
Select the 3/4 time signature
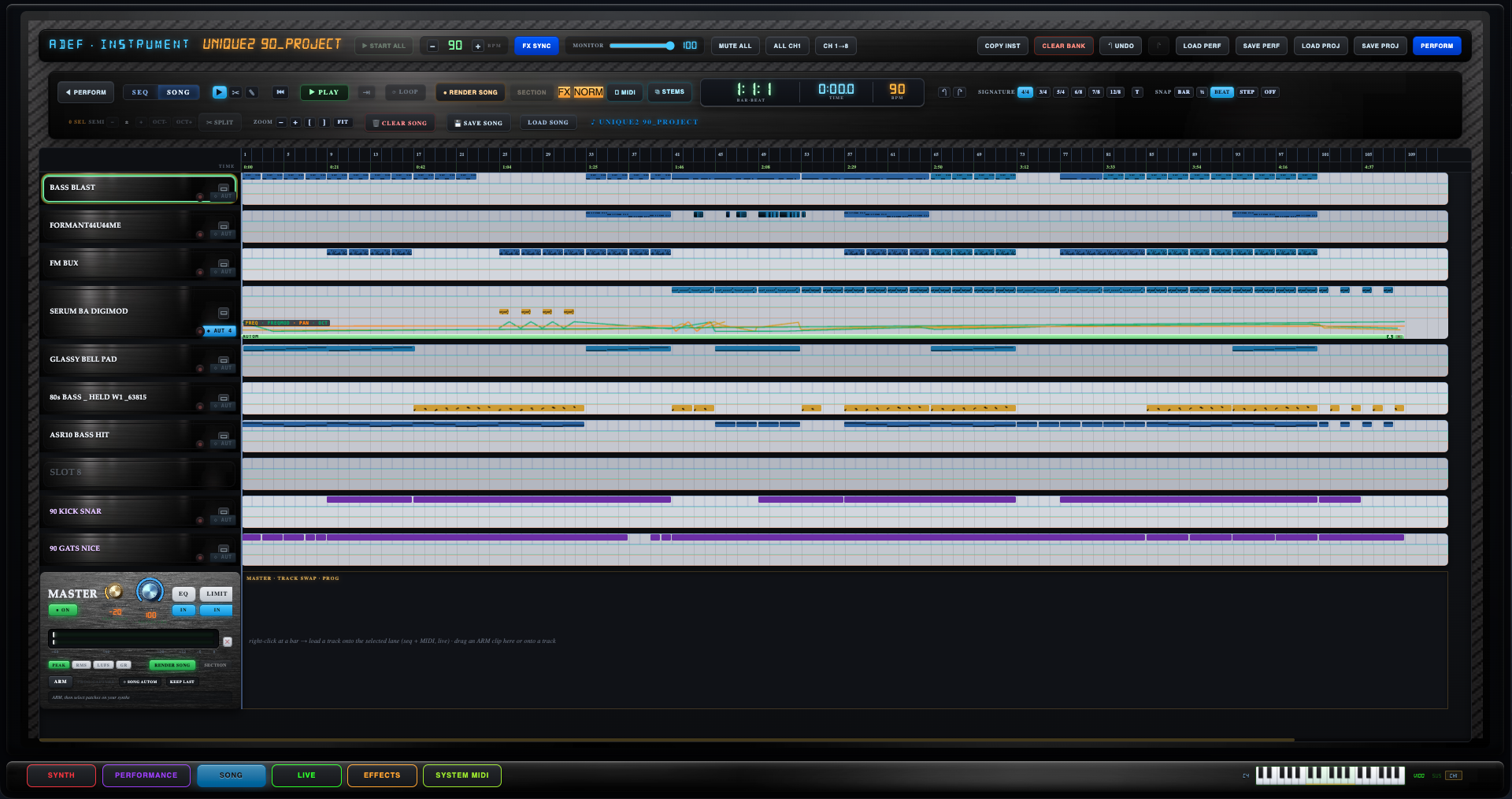[1043, 92]
